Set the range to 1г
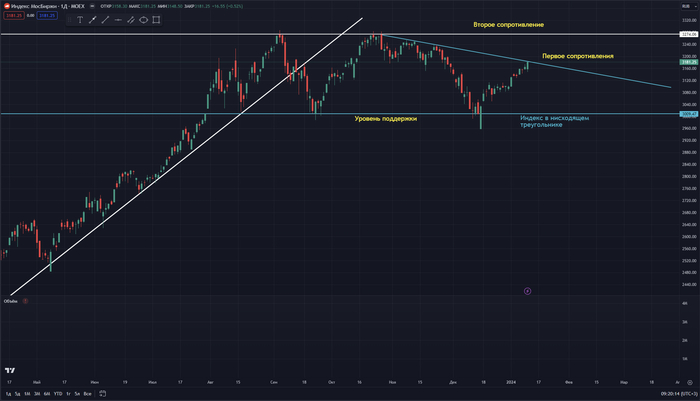This screenshot has width=700, height=401. tap(68, 393)
